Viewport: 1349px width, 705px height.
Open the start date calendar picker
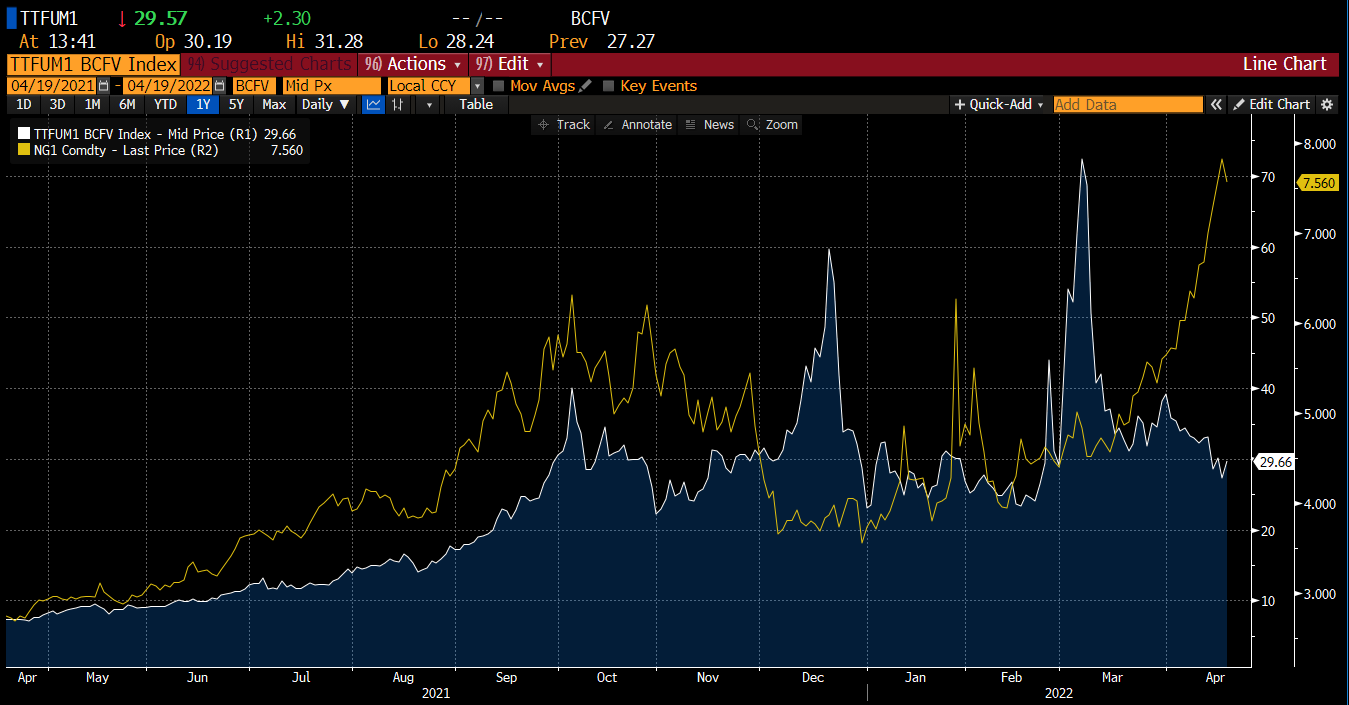[103, 86]
